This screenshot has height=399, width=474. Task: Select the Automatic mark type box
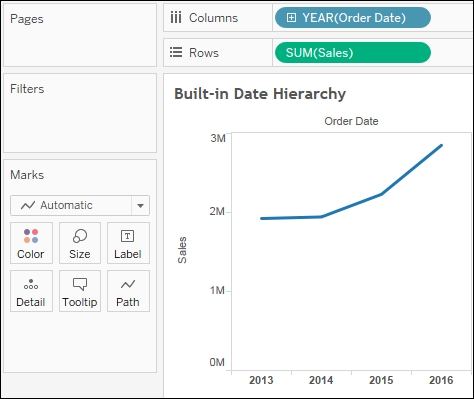click(71, 205)
